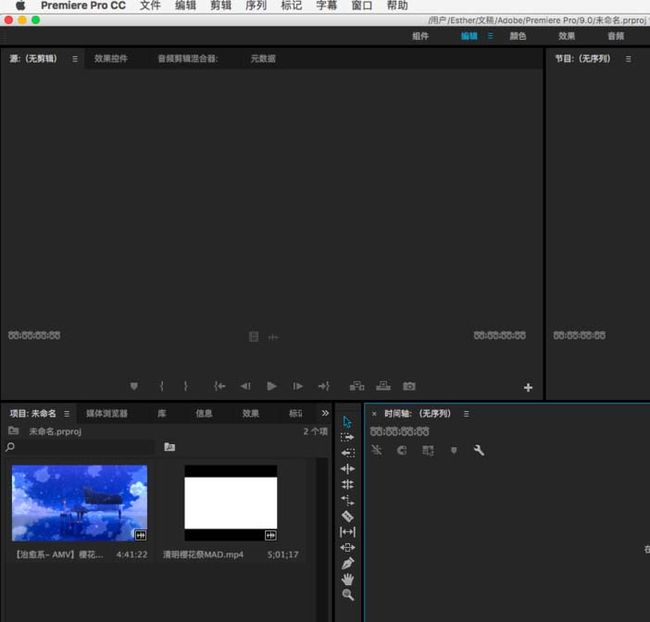Add marker in Source monitor

(x=134, y=386)
